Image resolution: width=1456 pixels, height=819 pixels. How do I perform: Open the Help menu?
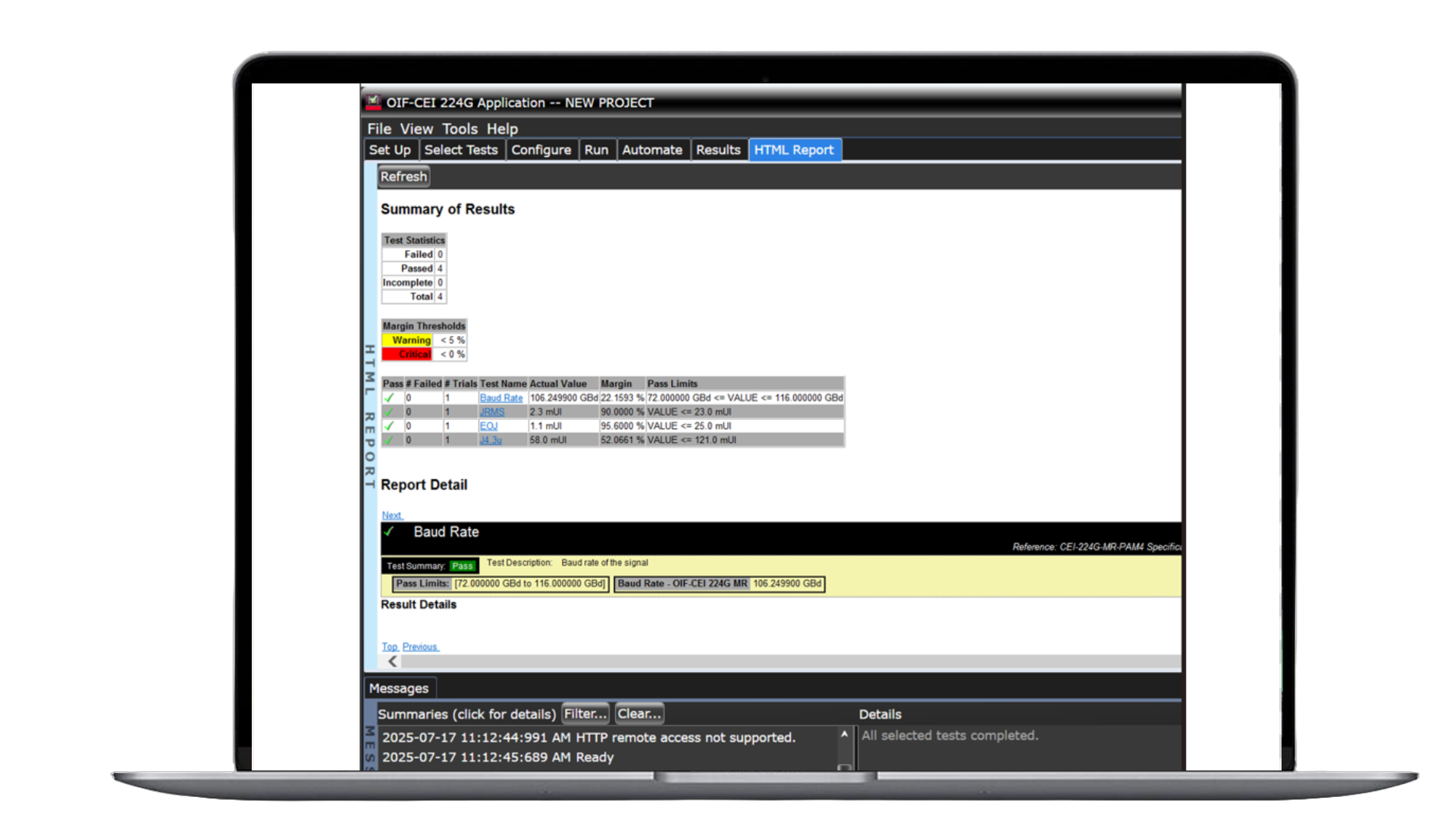(502, 129)
